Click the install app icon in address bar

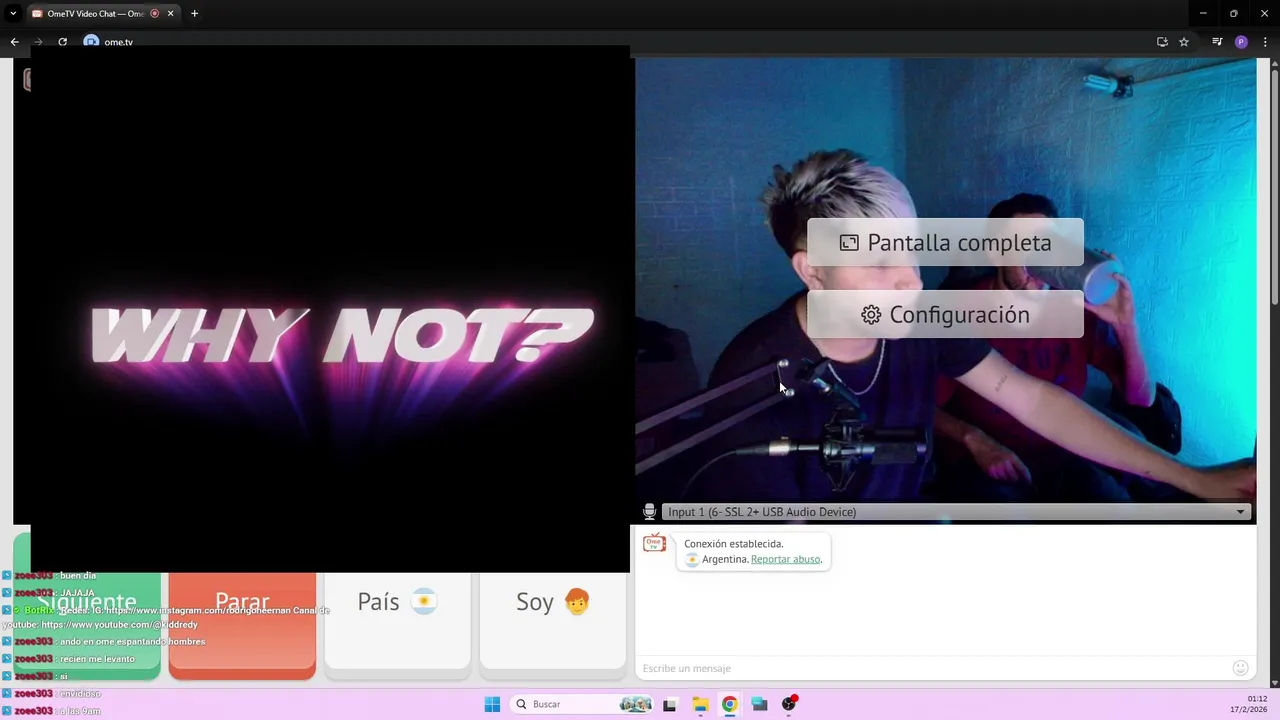click(1162, 42)
